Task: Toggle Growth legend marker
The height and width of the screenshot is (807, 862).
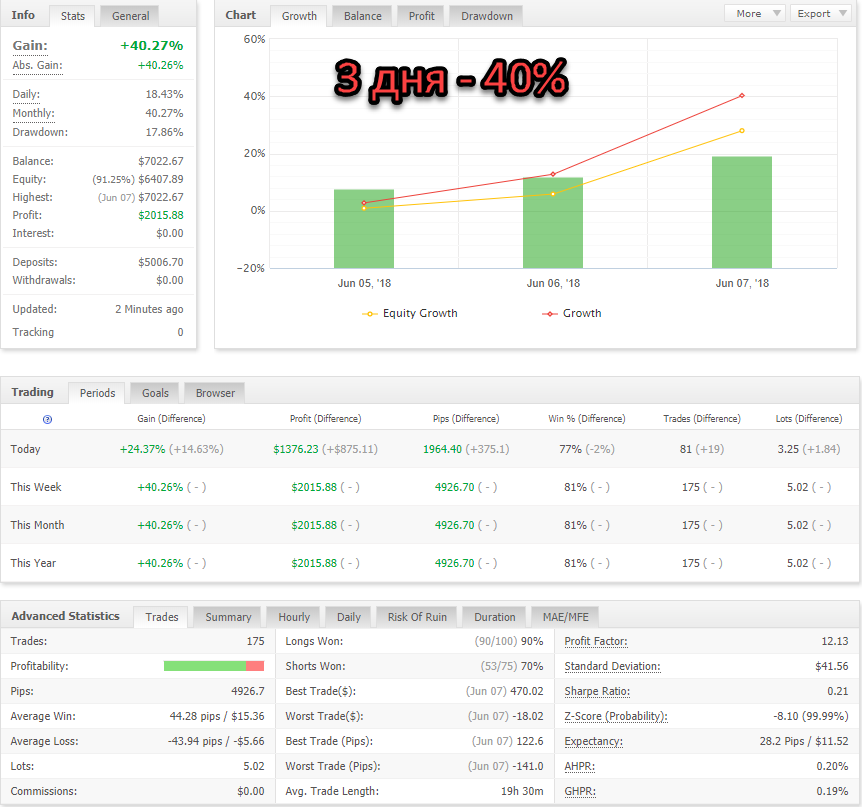Action: point(550,314)
